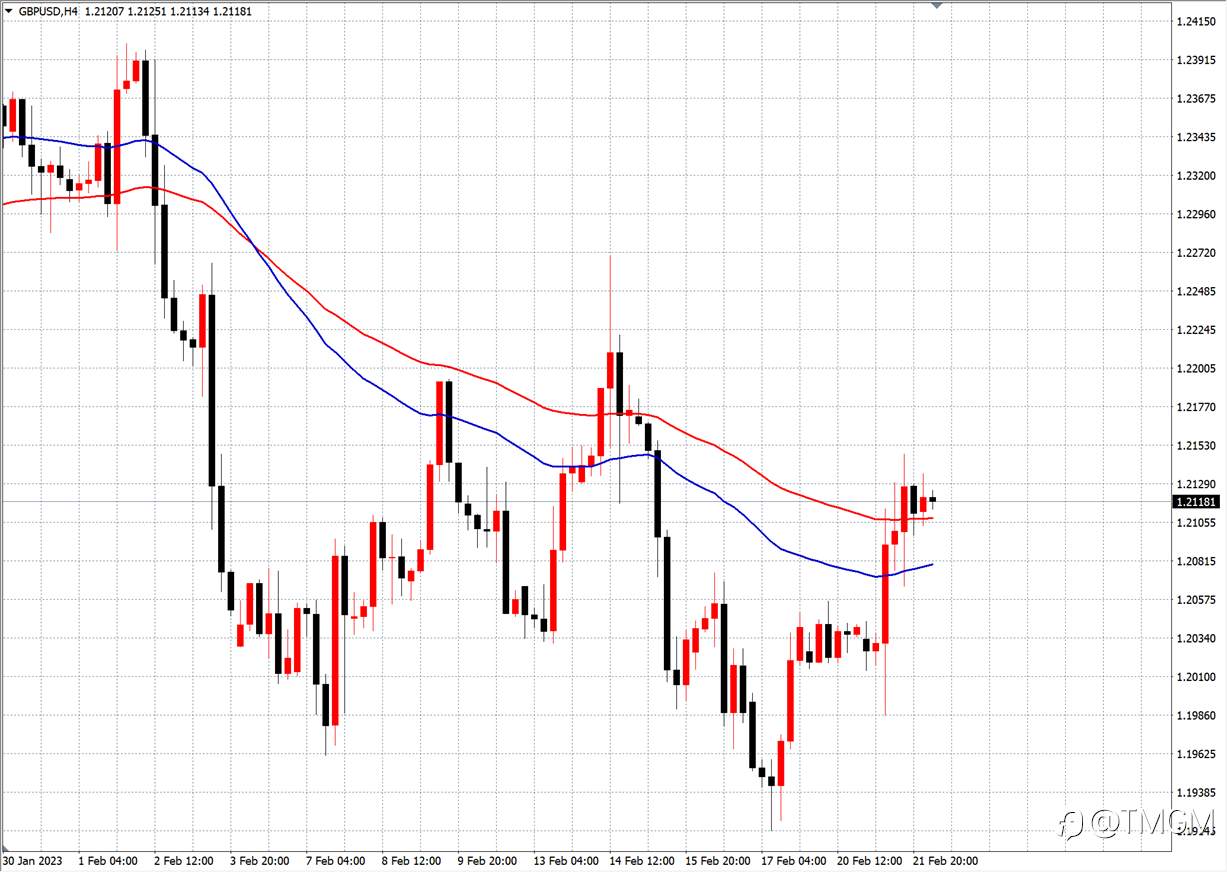1227x872 pixels.
Task: Click the 1.23200 price axis label
Action: pyautogui.click(x=1196, y=176)
